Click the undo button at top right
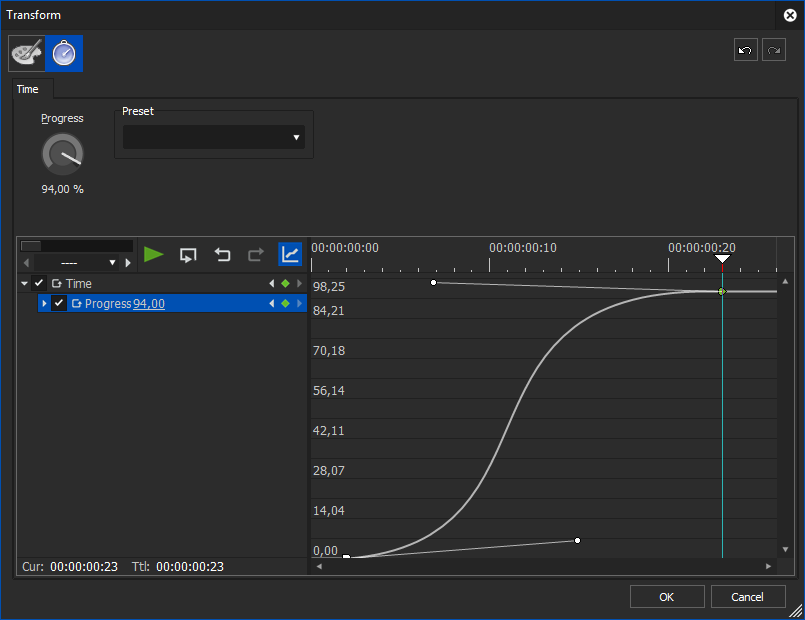The width and height of the screenshot is (805, 620). pyautogui.click(x=745, y=50)
